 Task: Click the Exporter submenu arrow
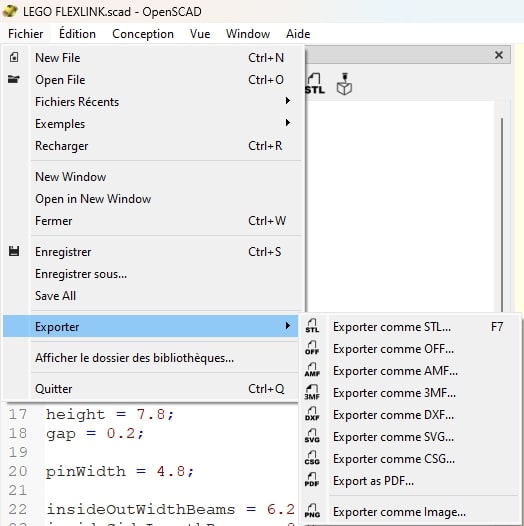click(x=287, y=326)
